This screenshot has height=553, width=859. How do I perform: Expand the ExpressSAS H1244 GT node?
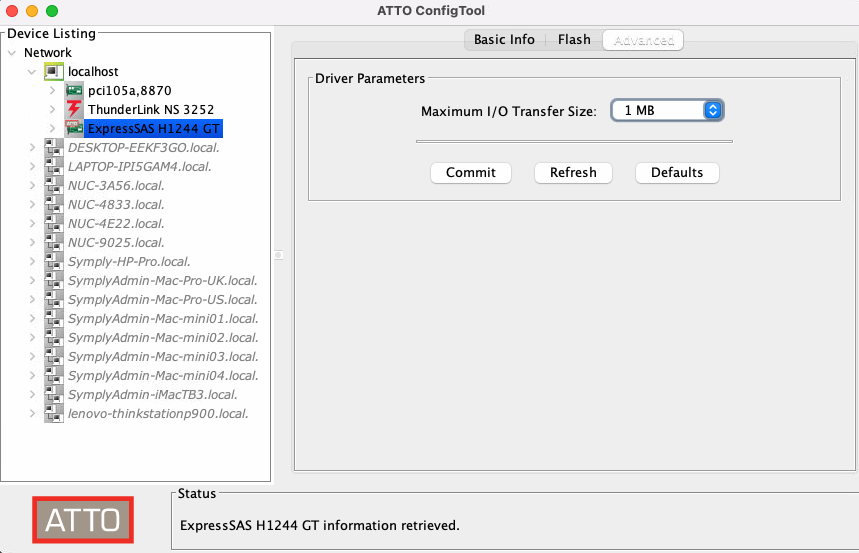pyautogui.click(x=52, y=128)
